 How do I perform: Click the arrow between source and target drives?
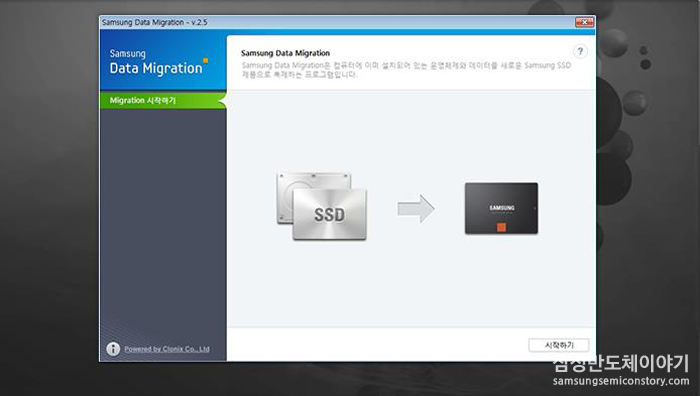tap(416, 208)
